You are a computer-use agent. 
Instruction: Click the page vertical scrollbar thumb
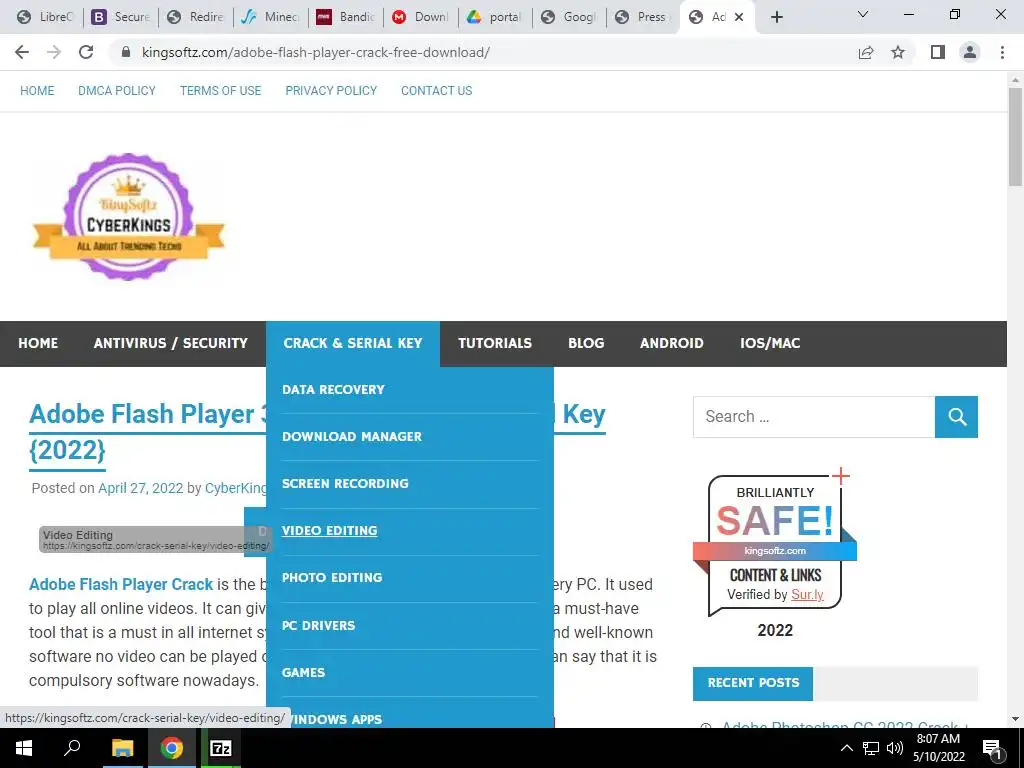[x=1015, y=137]
